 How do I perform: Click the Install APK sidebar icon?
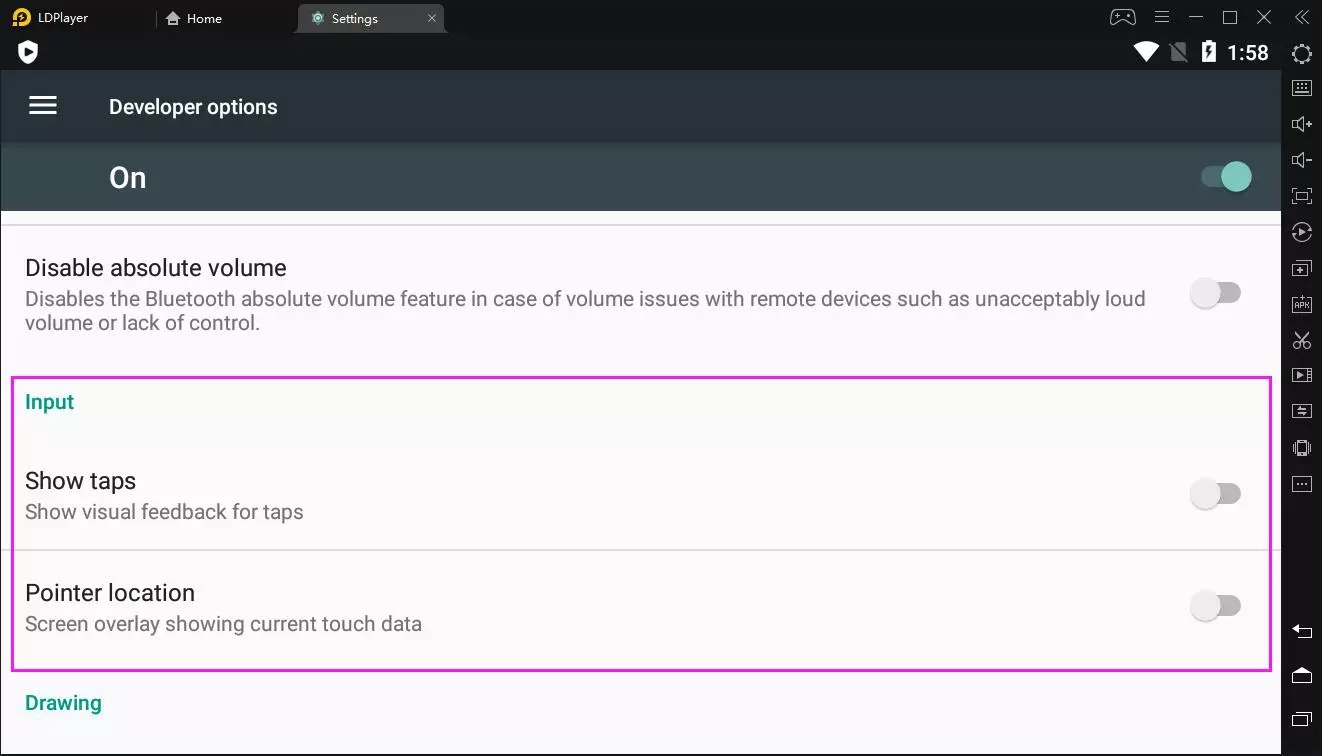coord(1301,304)
